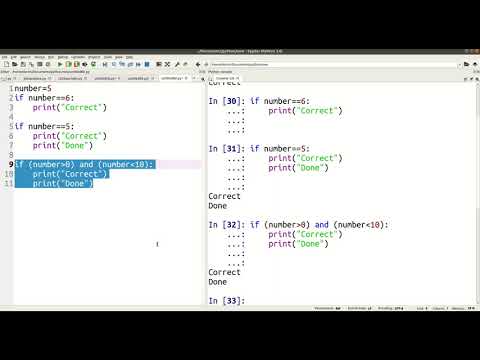Screen dimensions: 480x360
Task: Click inside the working directory path field
Action: [333, 64]
